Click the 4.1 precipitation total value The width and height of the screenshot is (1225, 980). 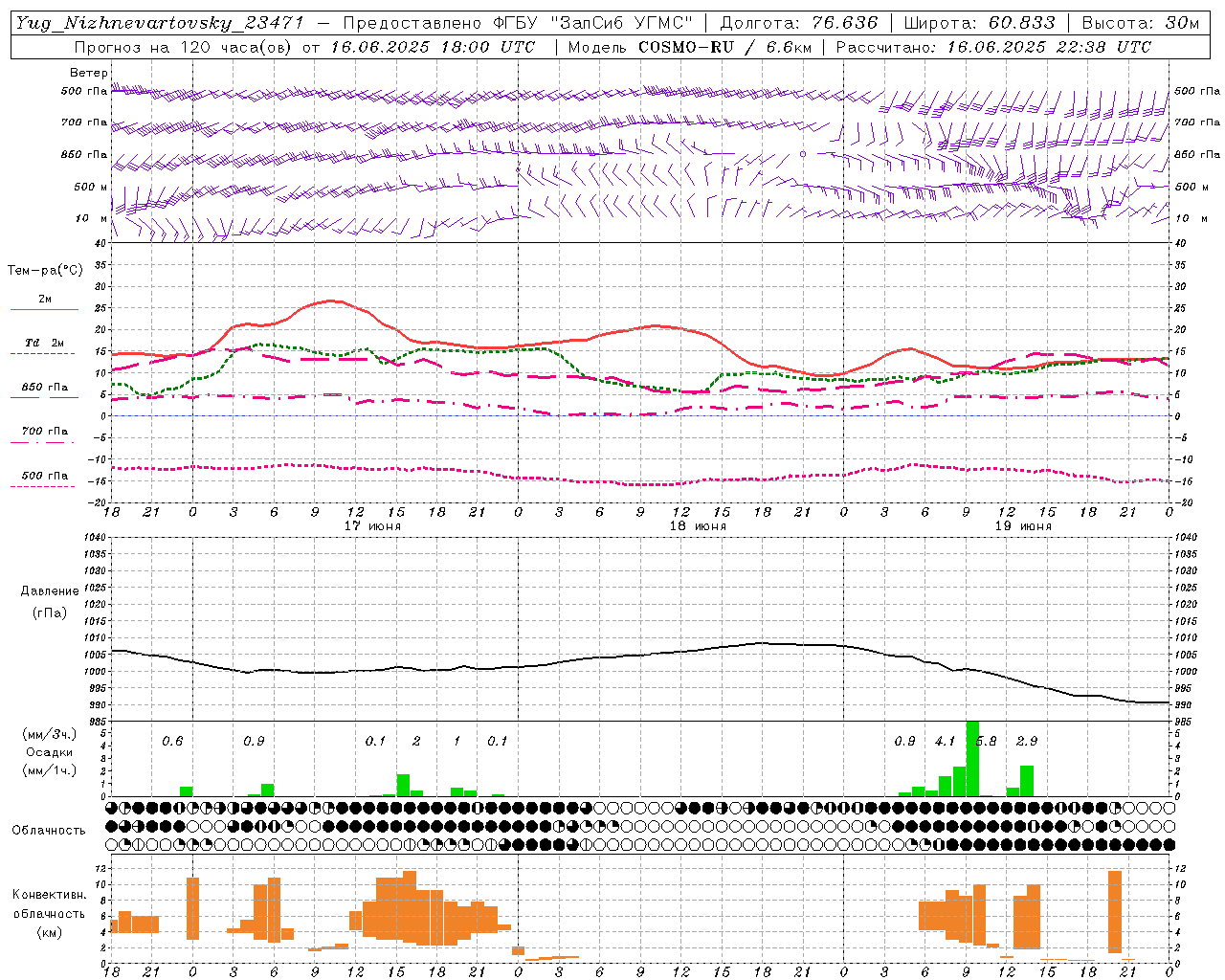click(946, 741)
